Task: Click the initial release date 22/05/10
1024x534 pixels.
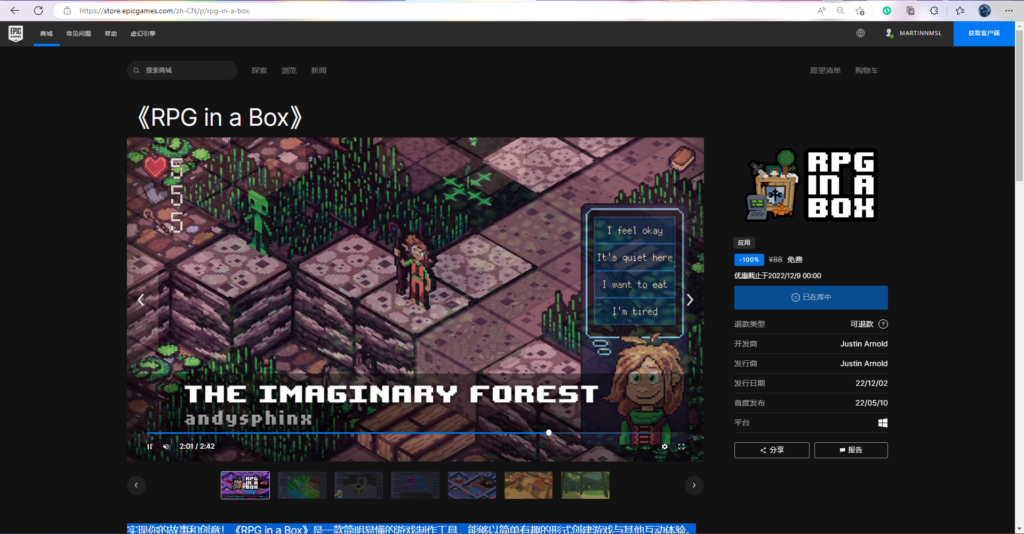Action: [x=871, y=403]
